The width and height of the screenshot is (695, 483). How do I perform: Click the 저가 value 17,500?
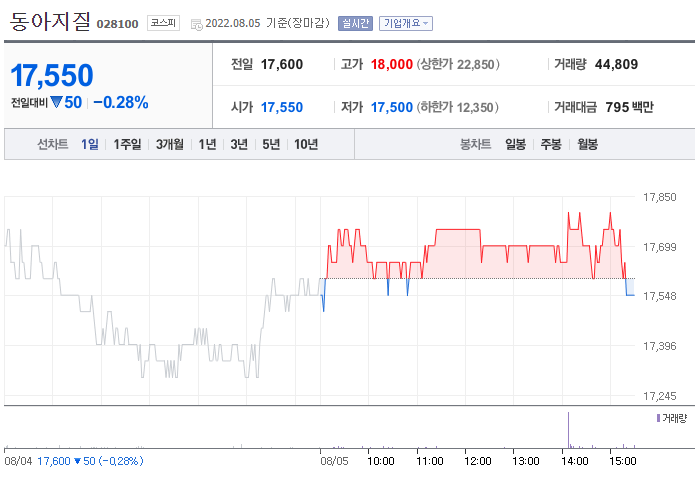392,107
